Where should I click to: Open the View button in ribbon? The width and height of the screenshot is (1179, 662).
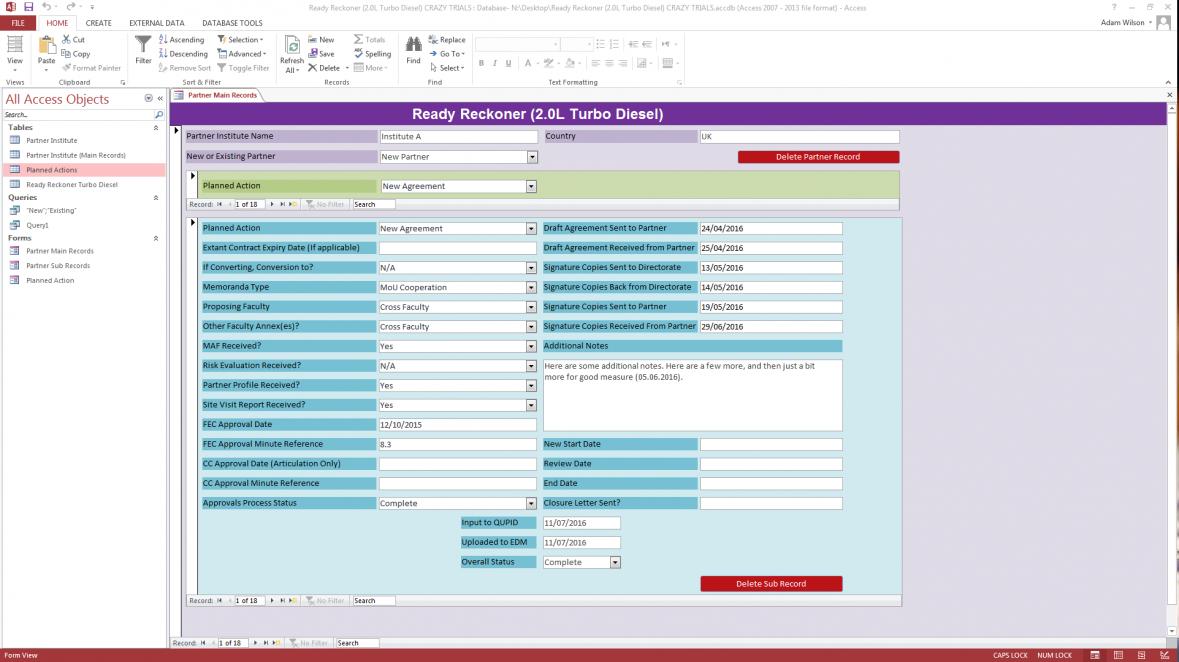[x=14, y=52]
